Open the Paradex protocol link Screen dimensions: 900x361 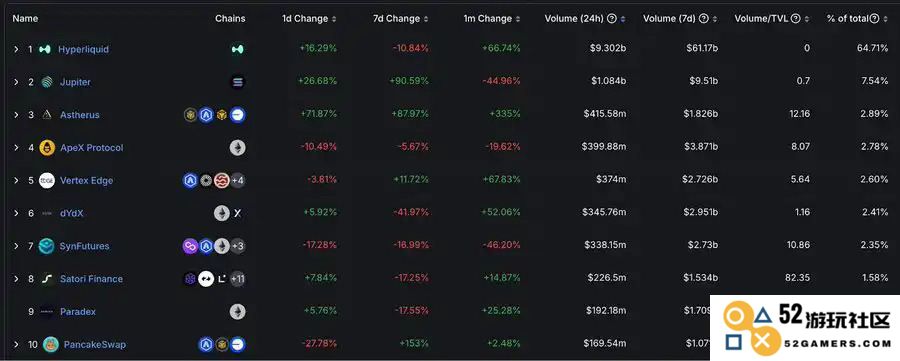coord(77,312)
